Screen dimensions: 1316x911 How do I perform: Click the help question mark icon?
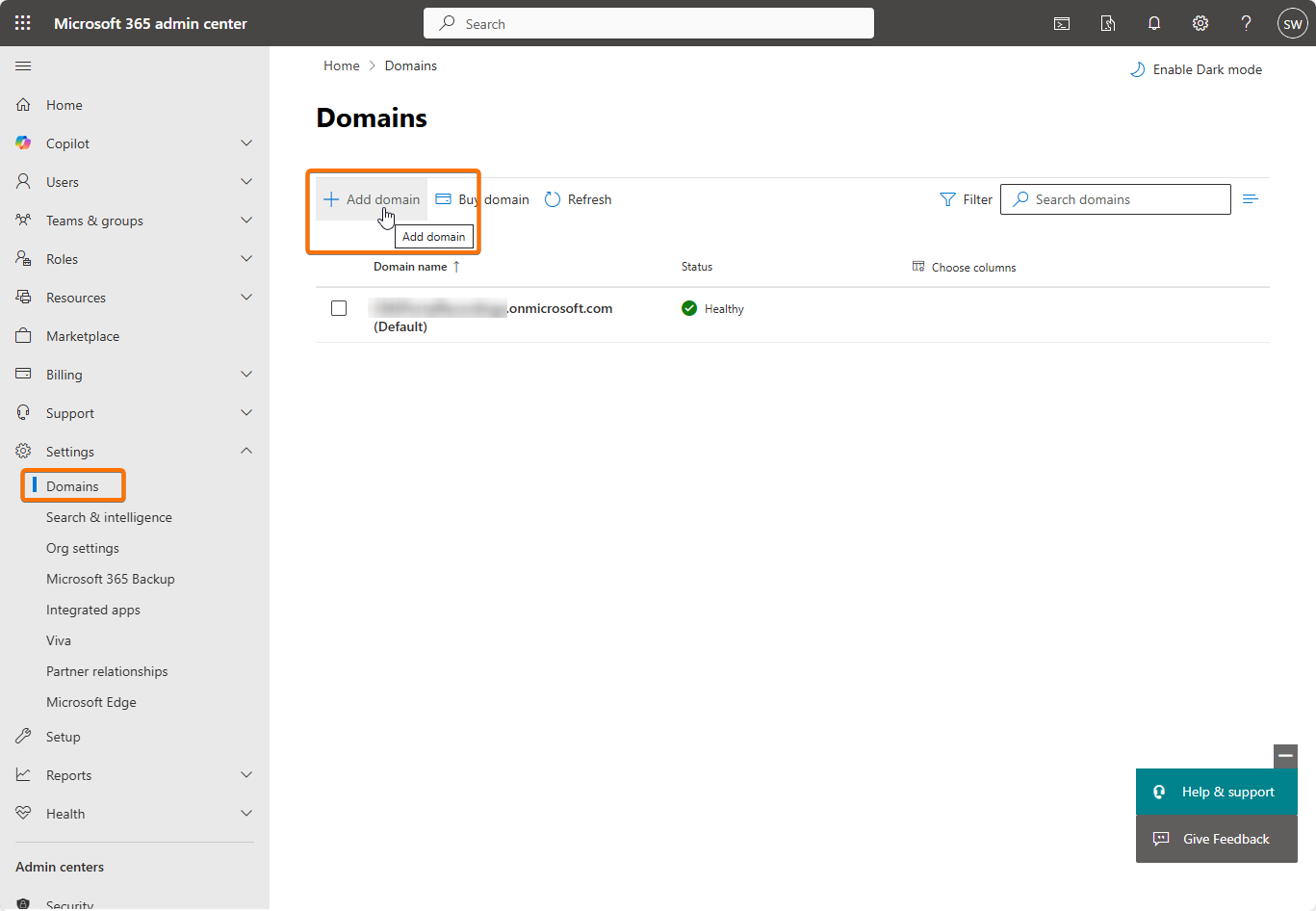[1246, 23]
